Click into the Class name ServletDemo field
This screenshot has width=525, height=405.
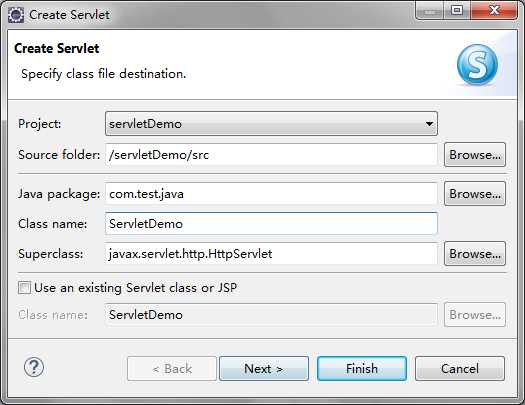click(271, 223)
